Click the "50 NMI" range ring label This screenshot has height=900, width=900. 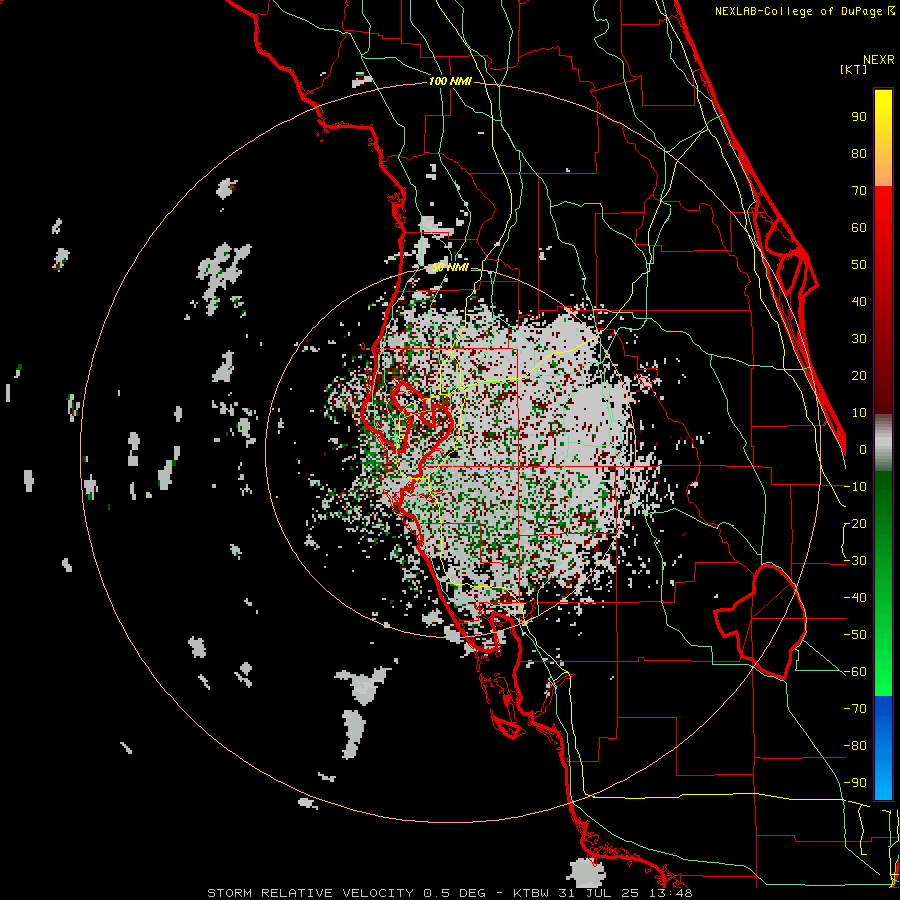point(449,267)
